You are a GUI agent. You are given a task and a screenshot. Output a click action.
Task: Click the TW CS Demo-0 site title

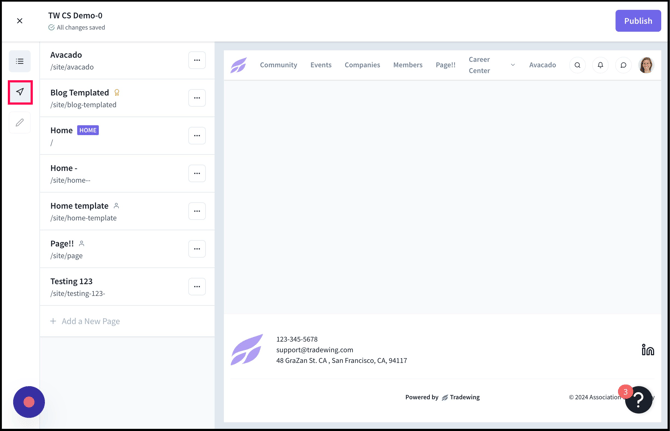[75, 15]
